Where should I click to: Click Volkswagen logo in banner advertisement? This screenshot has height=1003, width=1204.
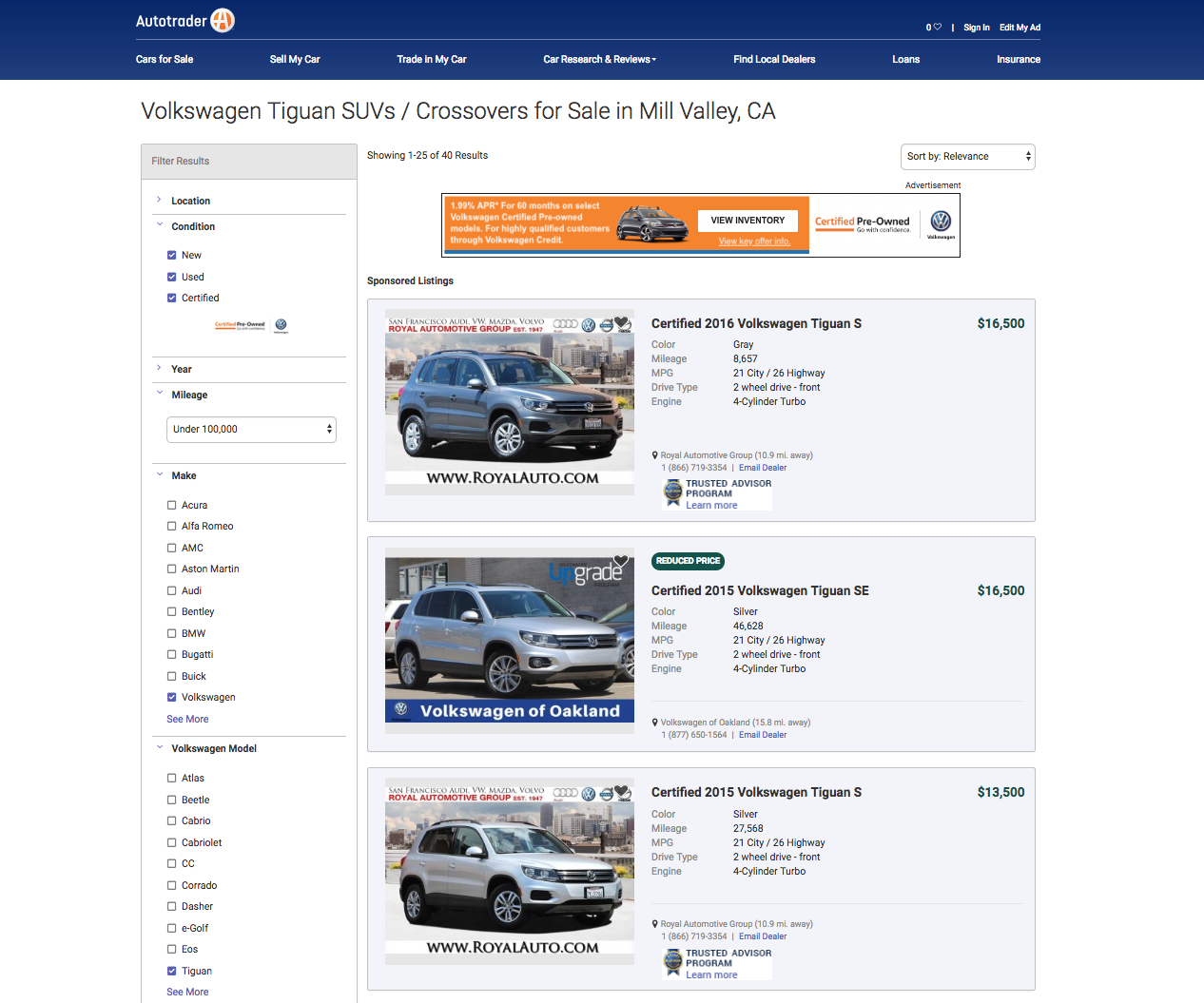point(941,224)
